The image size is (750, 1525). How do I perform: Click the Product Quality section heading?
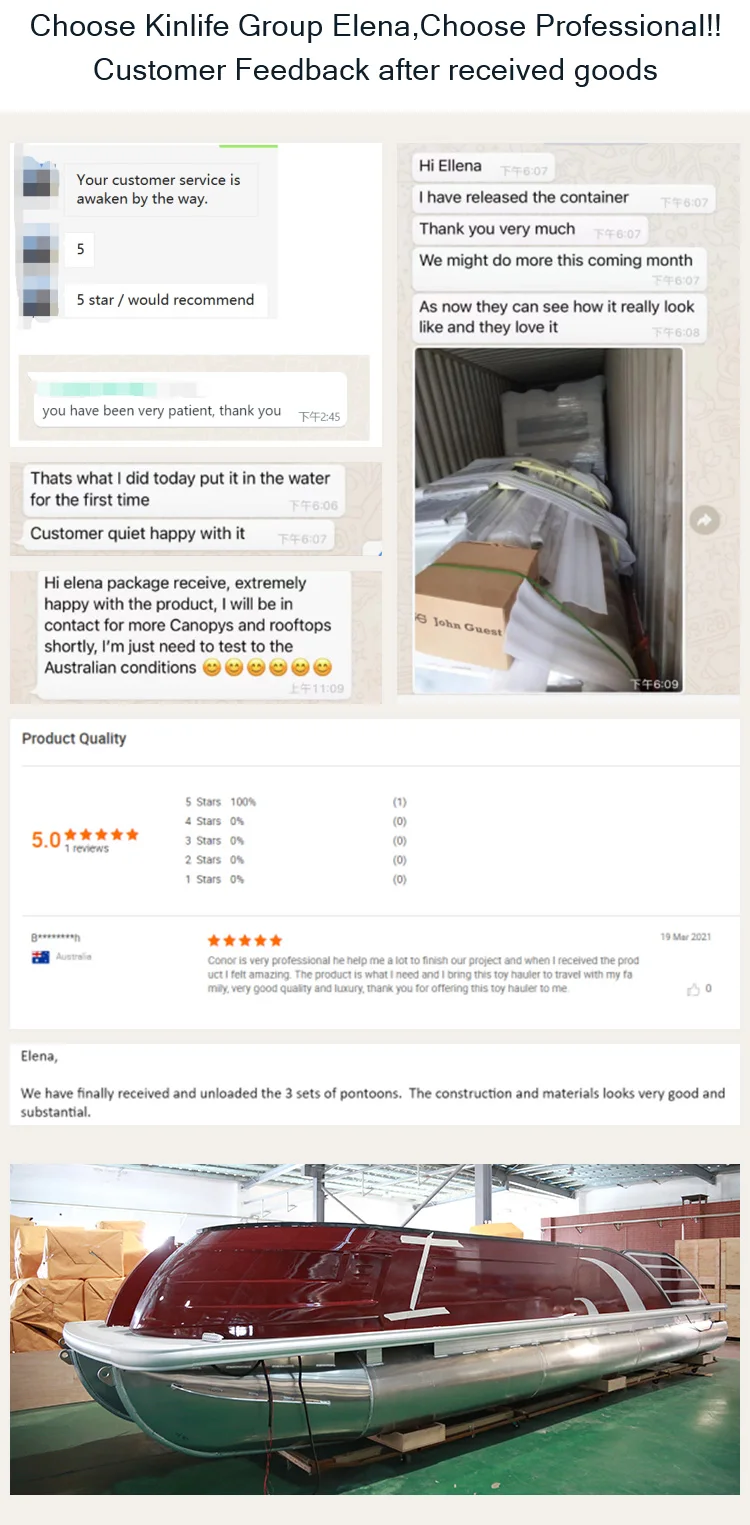pyautogui.click(x=74, y=738)
